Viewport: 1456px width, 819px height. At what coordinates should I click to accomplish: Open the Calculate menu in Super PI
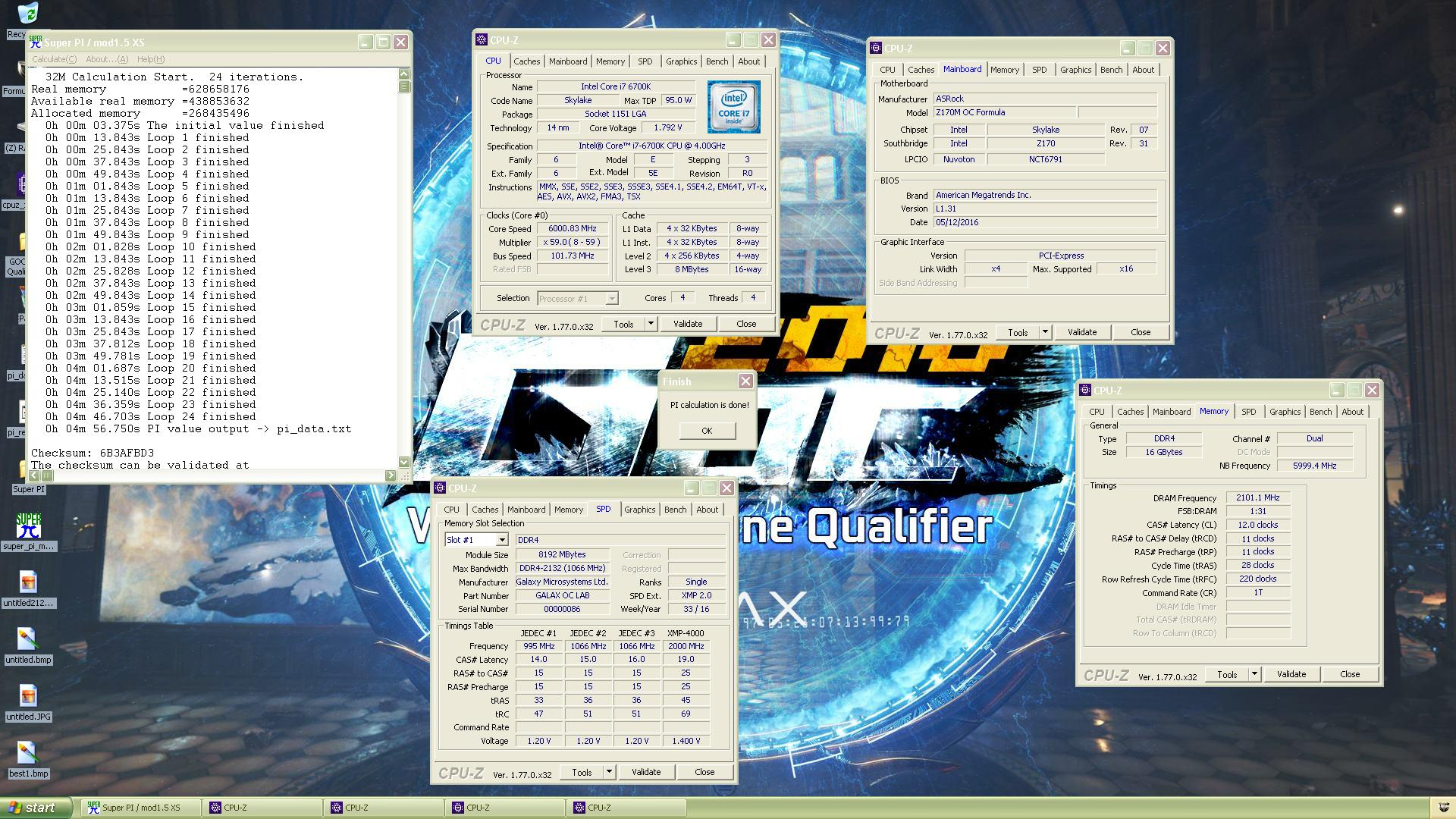point(54,59)
